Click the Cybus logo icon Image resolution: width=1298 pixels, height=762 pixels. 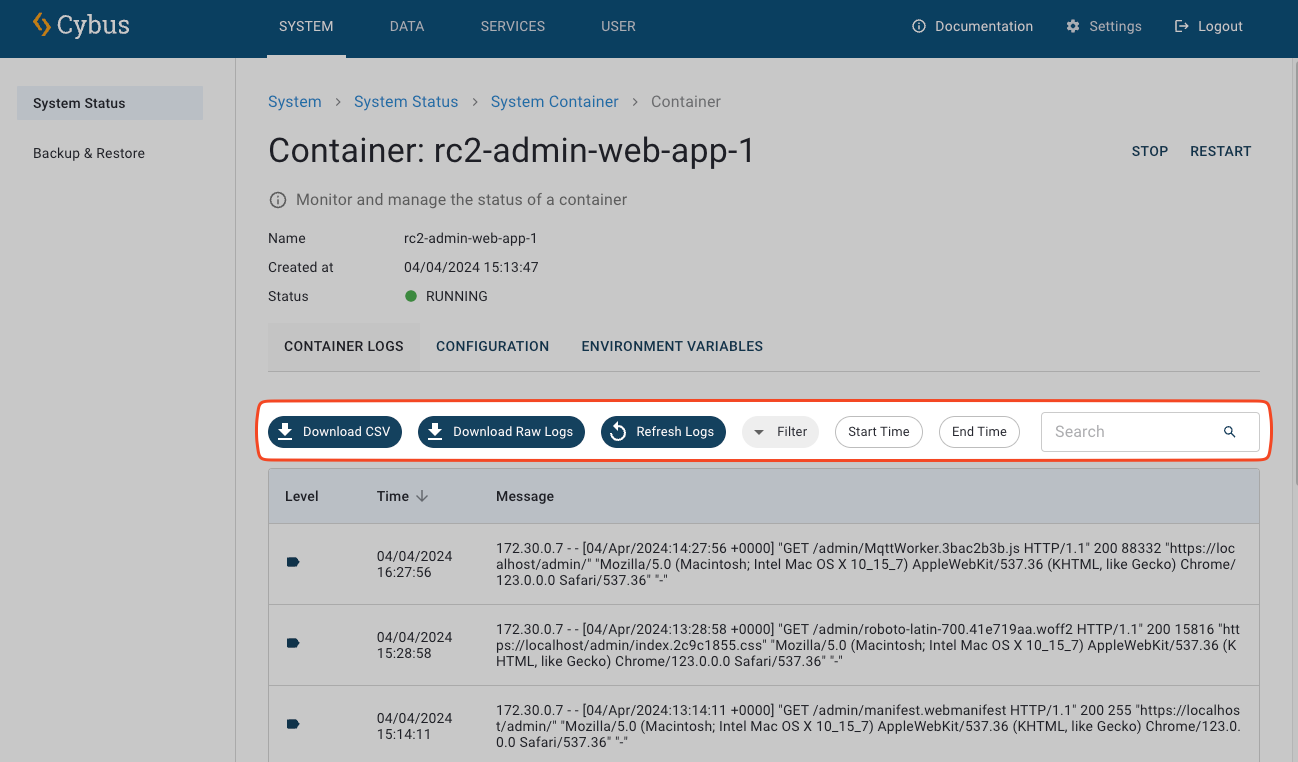click(x=41, y=25)
